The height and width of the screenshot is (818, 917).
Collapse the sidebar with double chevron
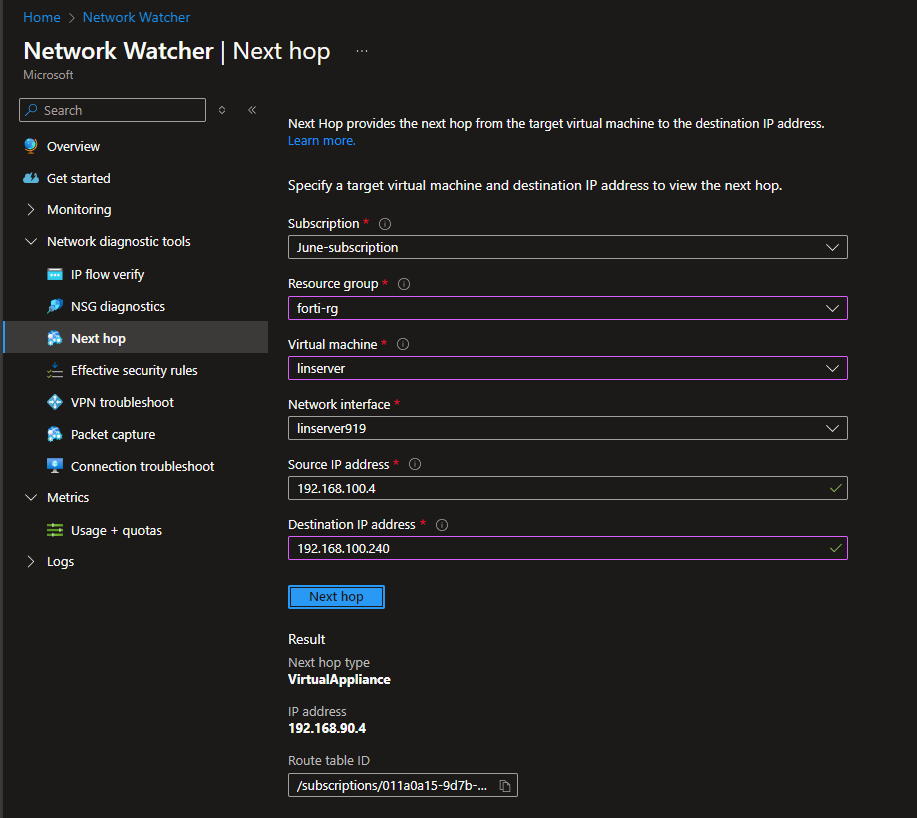click(252, 110)
